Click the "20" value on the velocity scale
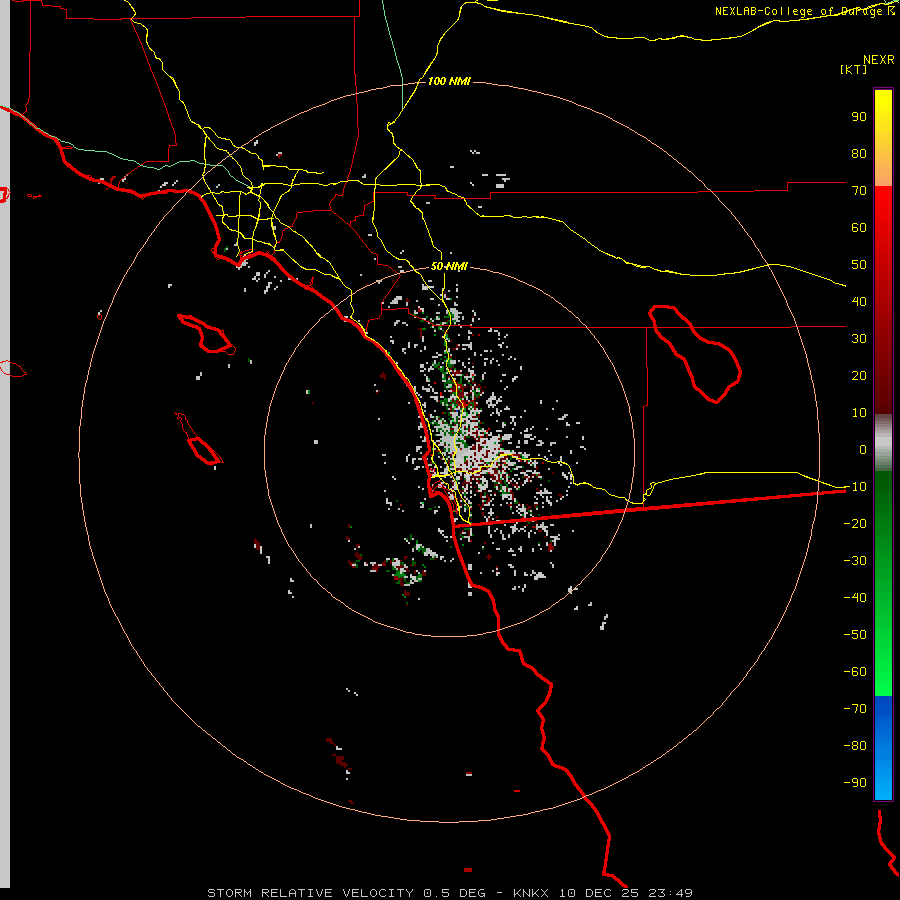Screen dimensions: 900x900 coord(859,375)
